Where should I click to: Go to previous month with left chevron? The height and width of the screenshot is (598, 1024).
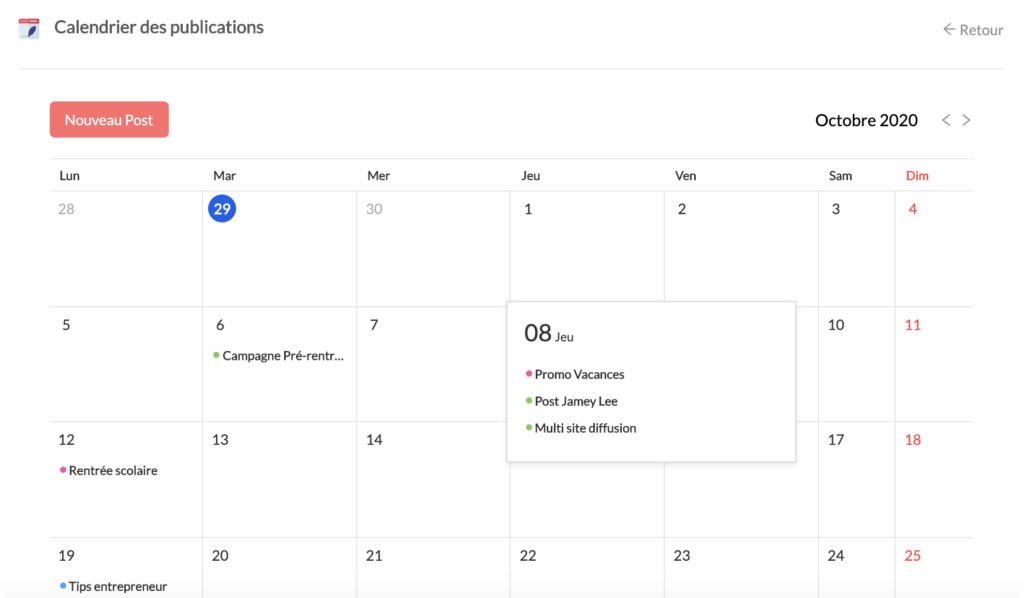(x=946, y=120)
